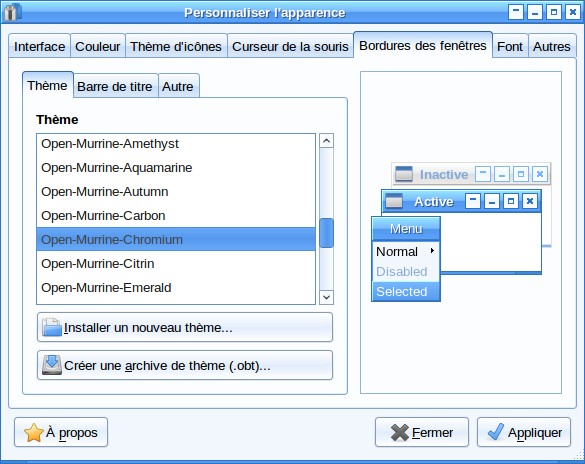Click Installer un nouveau thème button

[x=185, y=327]
